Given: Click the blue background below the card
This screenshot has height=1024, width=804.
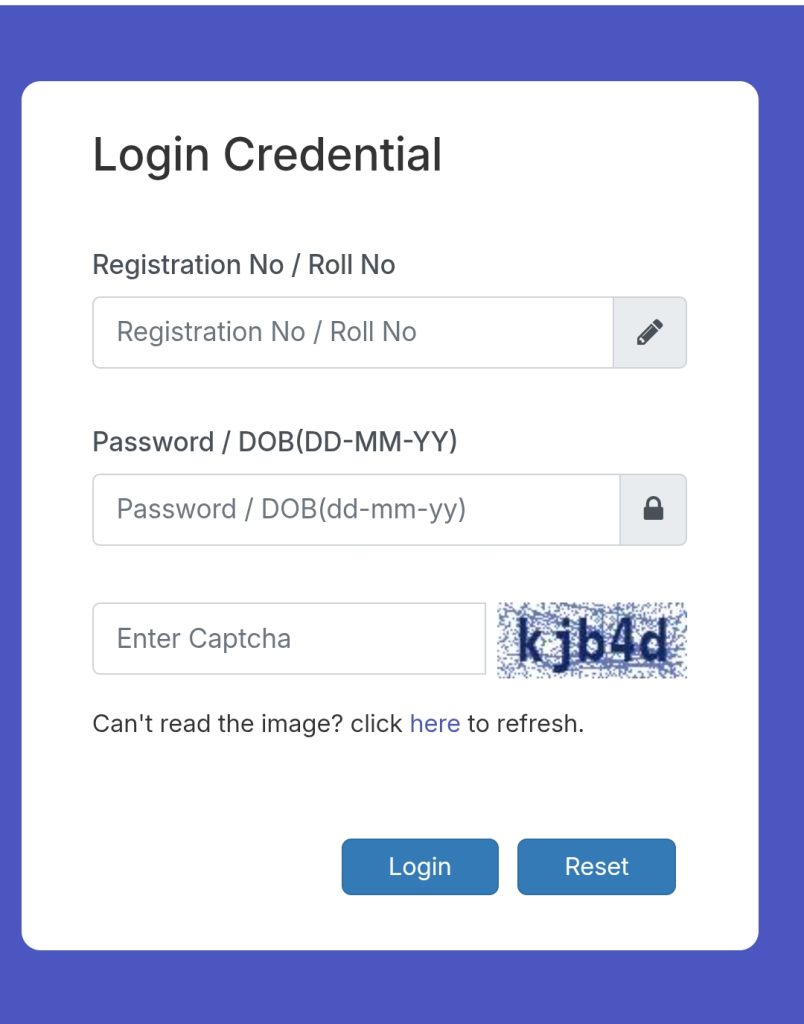Looking at the screenshot, I should coord(400,988).
